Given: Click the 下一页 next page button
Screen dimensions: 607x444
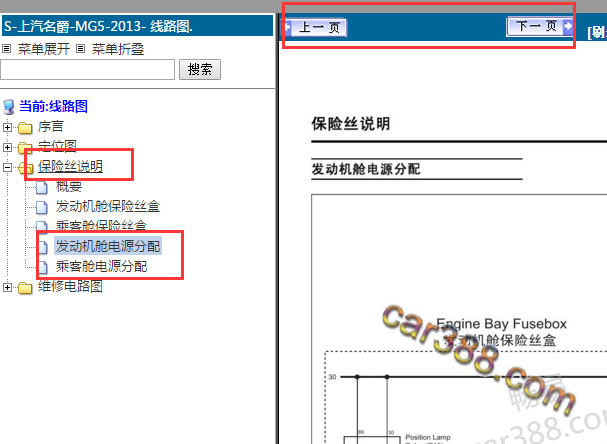Looking at the screenshot, I should [x=540, y=26].
